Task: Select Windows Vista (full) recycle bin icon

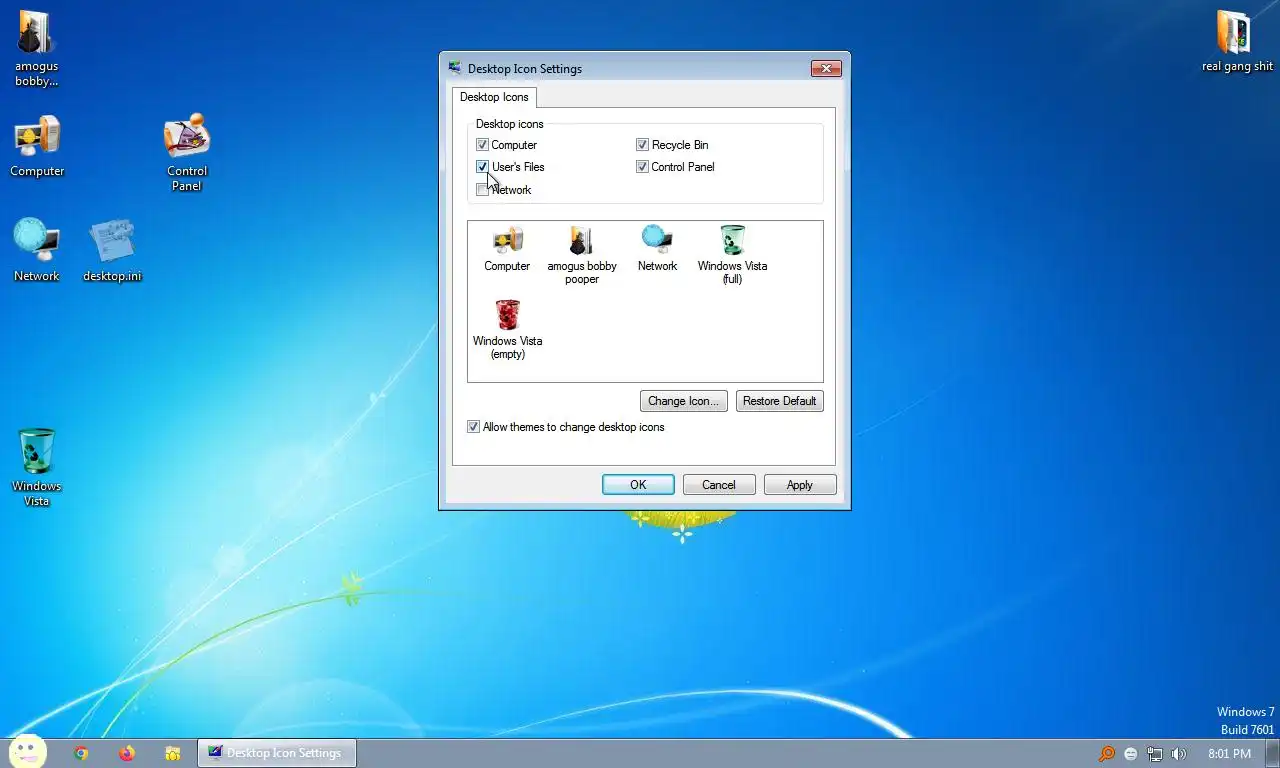Action: point(732,255)
